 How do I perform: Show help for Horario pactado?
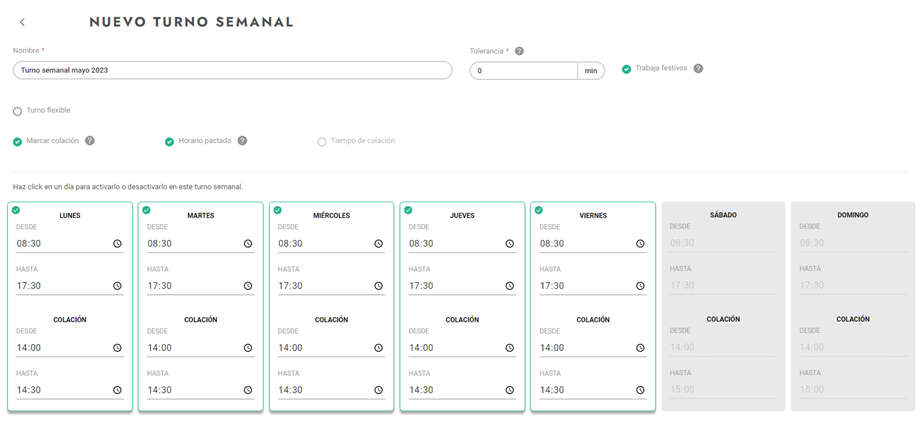point(242,141)
